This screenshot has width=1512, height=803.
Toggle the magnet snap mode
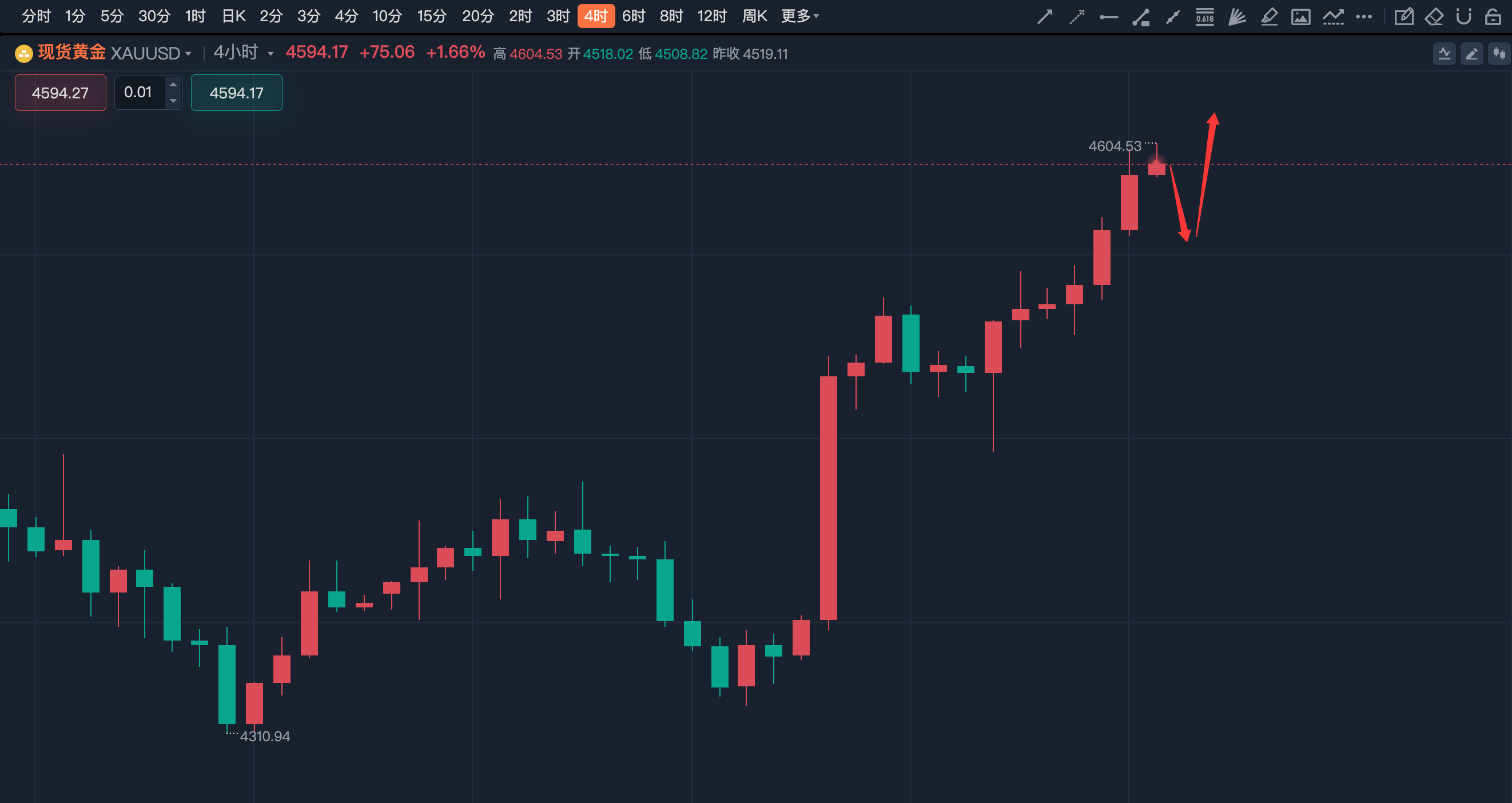click(x=1464, y=17)
